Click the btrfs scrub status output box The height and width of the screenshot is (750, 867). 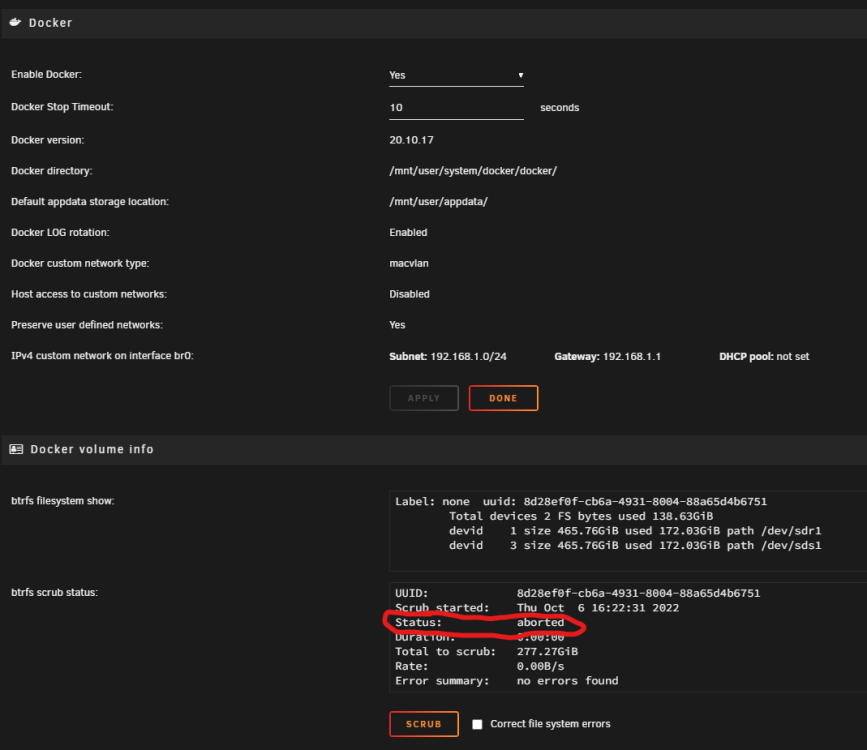628,637
